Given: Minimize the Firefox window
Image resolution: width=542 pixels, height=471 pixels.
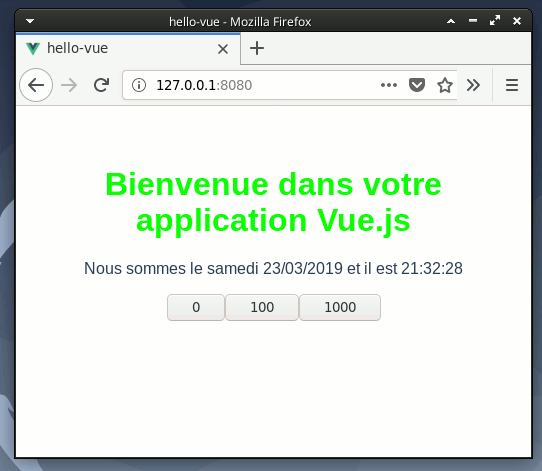Looking at the screenshot, I should [473, 21].
